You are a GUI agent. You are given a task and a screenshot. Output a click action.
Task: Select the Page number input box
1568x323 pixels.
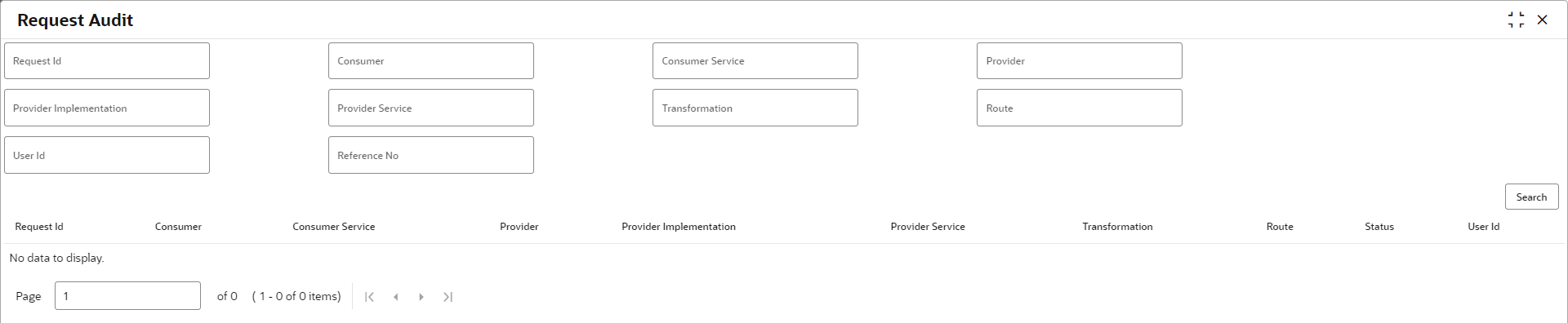127,296
